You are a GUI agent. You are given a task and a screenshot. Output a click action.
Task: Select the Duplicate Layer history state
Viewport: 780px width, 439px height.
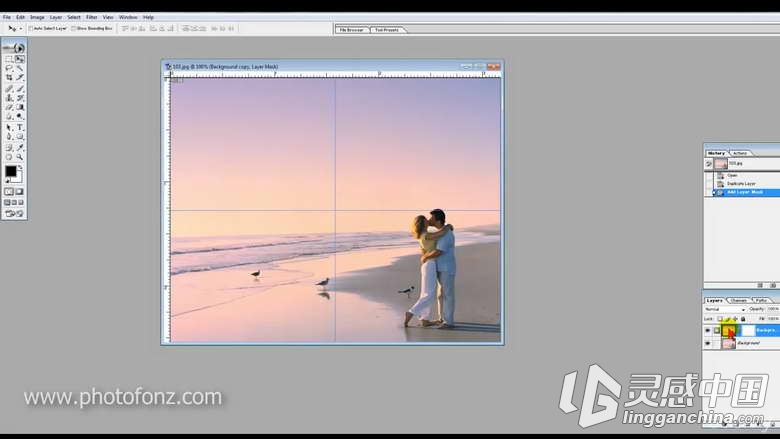(x=746, y=183)
